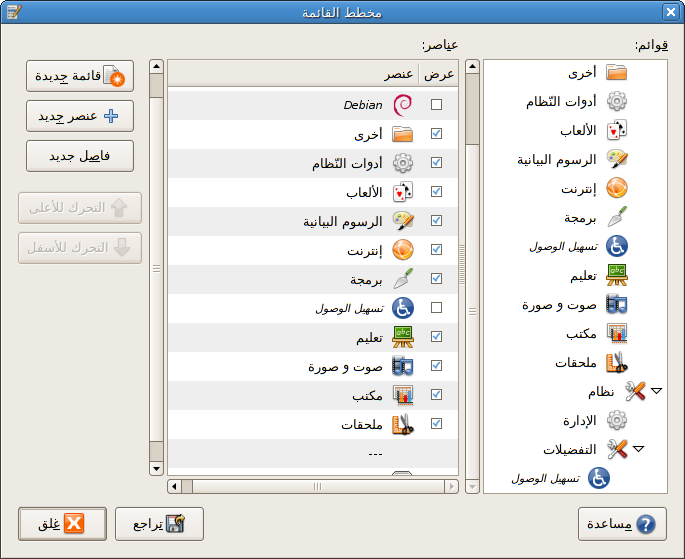Viewport: 685px width, 559px height.
Task: Open مساعدة (Help) button
Action: (622, 524)
